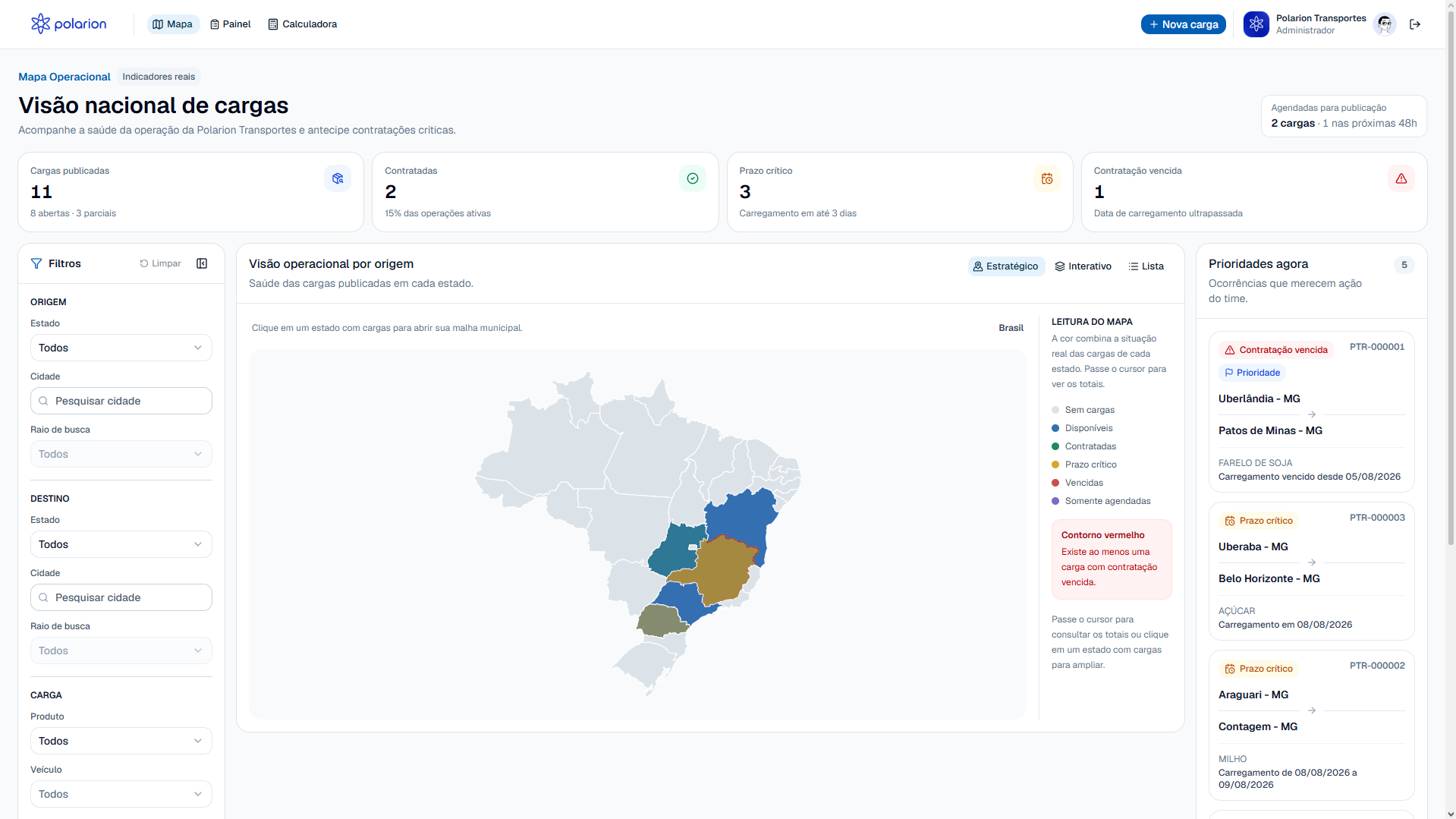Open the Origem Estado dropdown
1456x819 pixels.
click(x=121, y=348)
